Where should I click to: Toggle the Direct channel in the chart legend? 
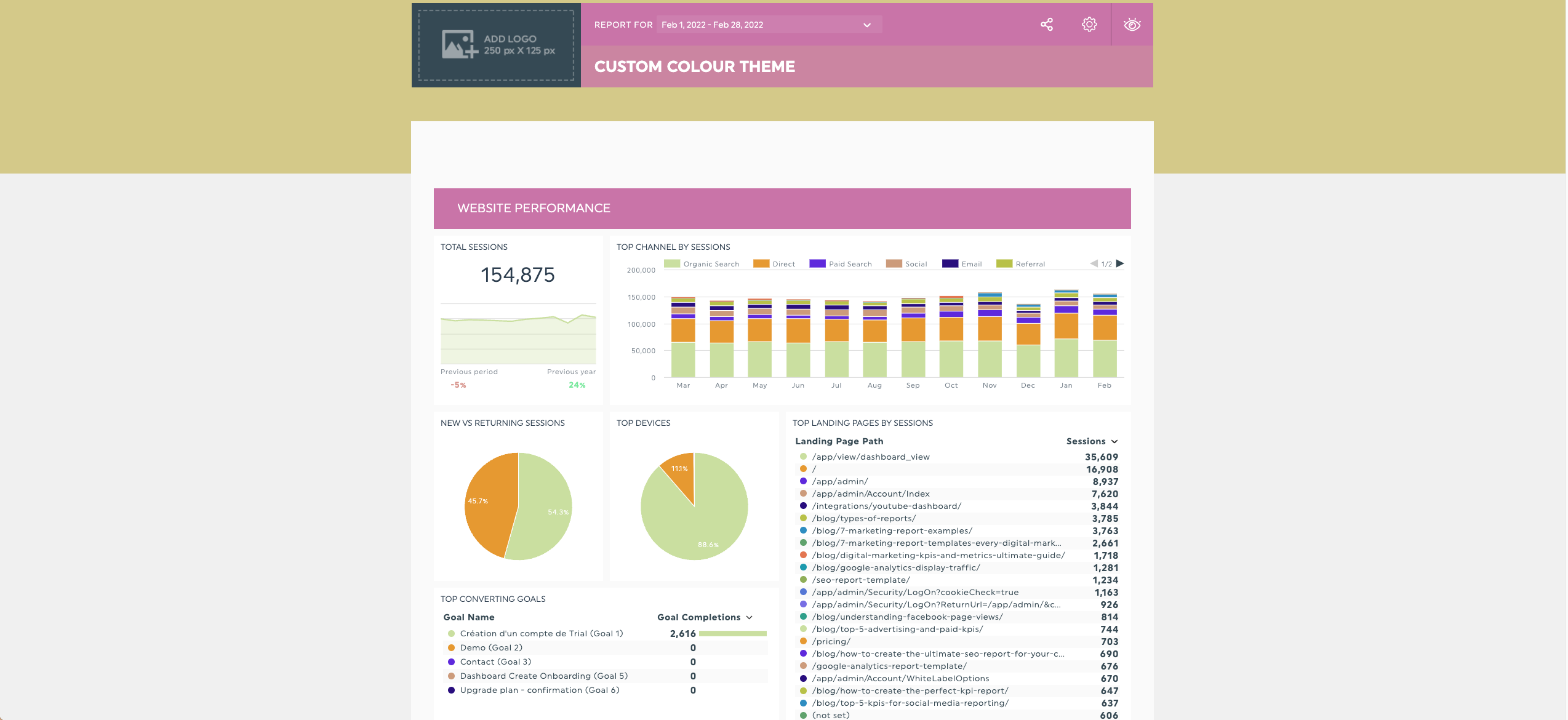point(761,263)
